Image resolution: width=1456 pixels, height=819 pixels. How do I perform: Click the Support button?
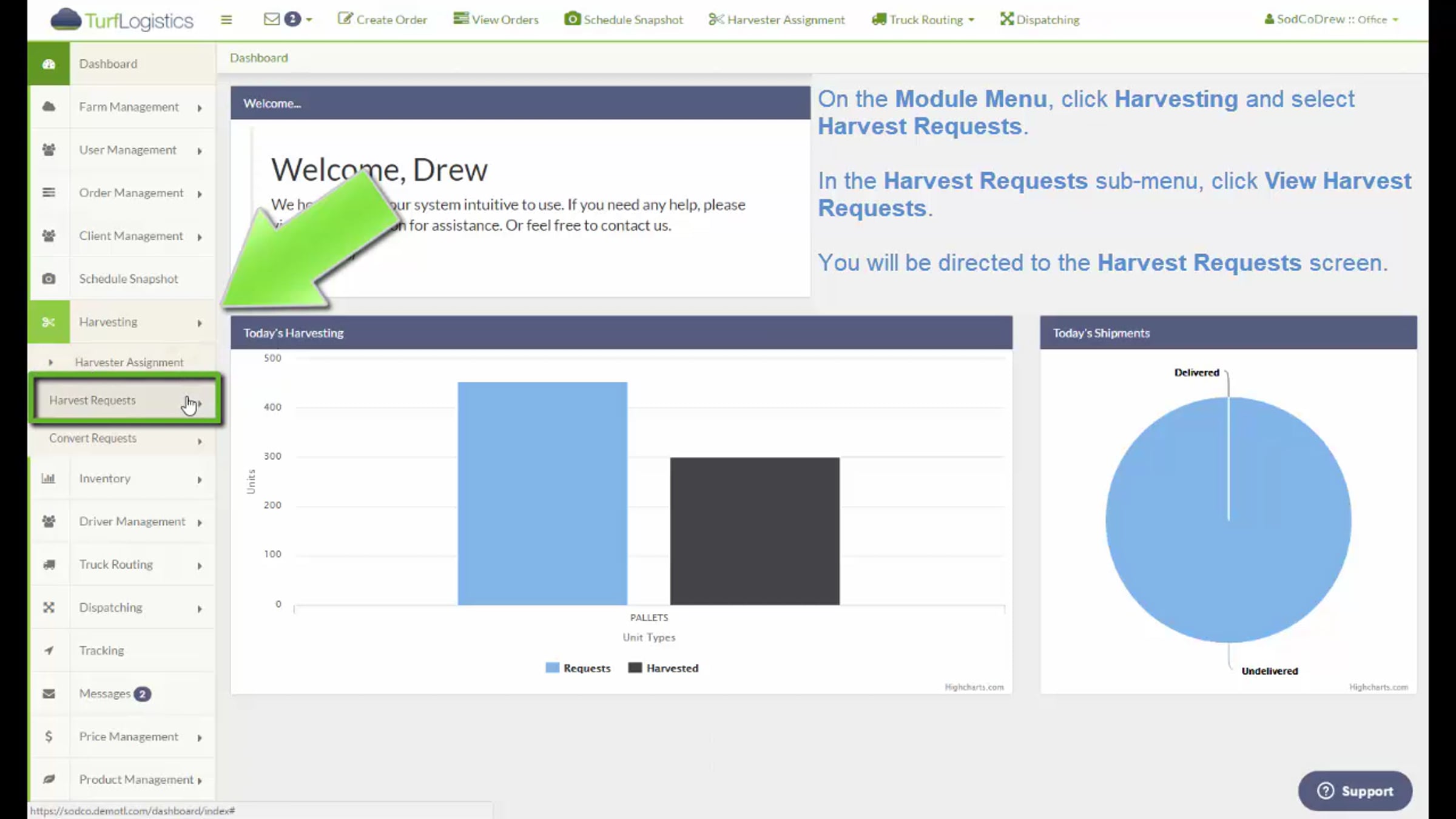coord(1355,791)
